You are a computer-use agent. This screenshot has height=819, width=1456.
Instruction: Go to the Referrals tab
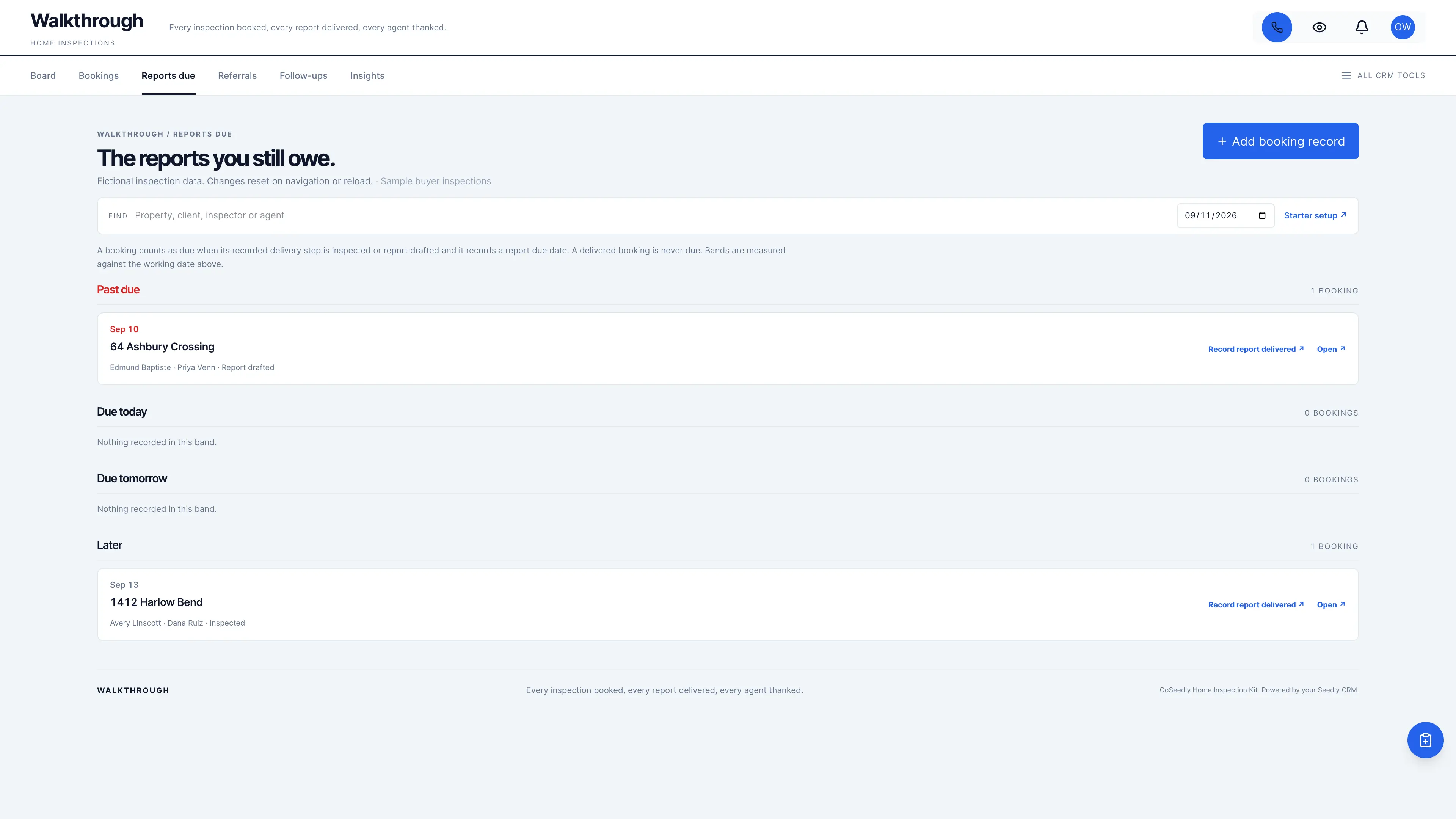[237, 76]
